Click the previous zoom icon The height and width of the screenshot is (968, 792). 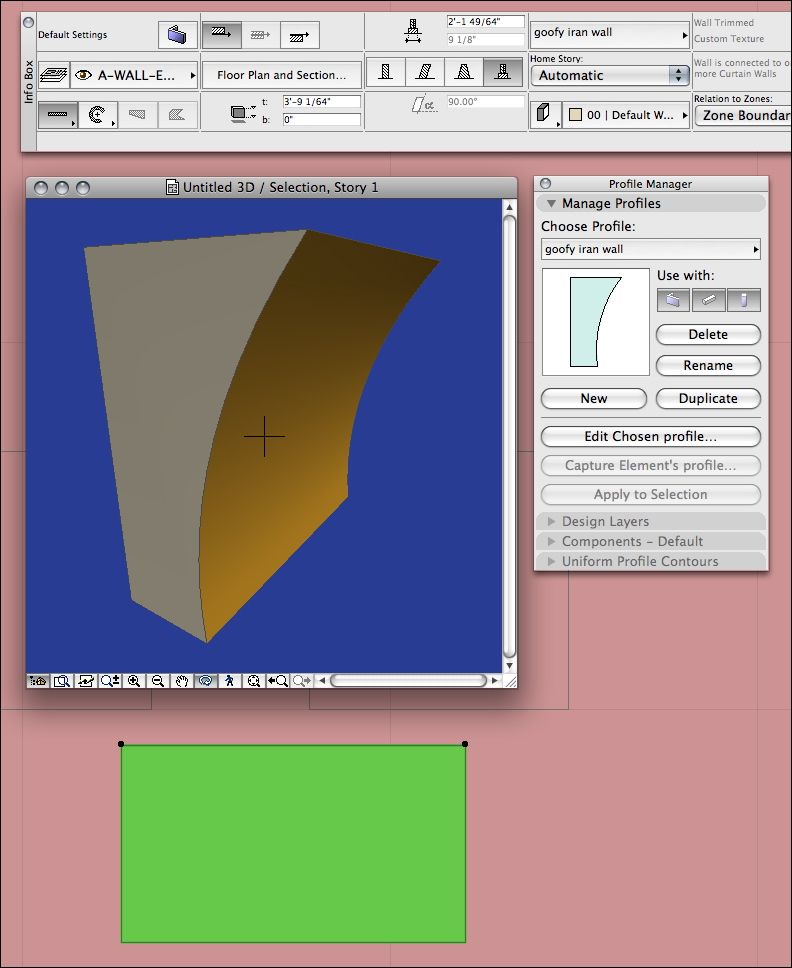278,681
